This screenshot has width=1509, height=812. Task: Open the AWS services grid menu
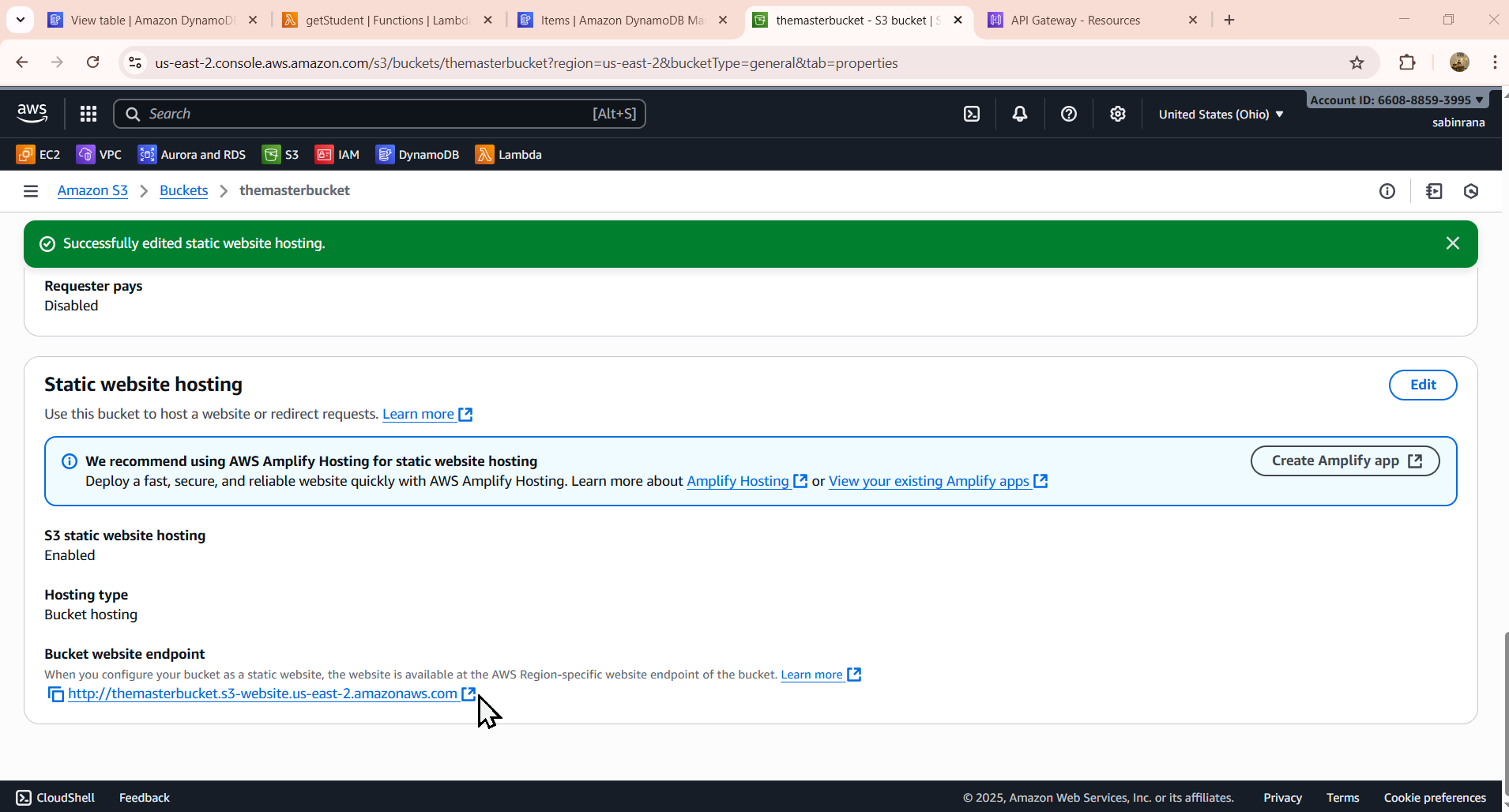(88, 114)
